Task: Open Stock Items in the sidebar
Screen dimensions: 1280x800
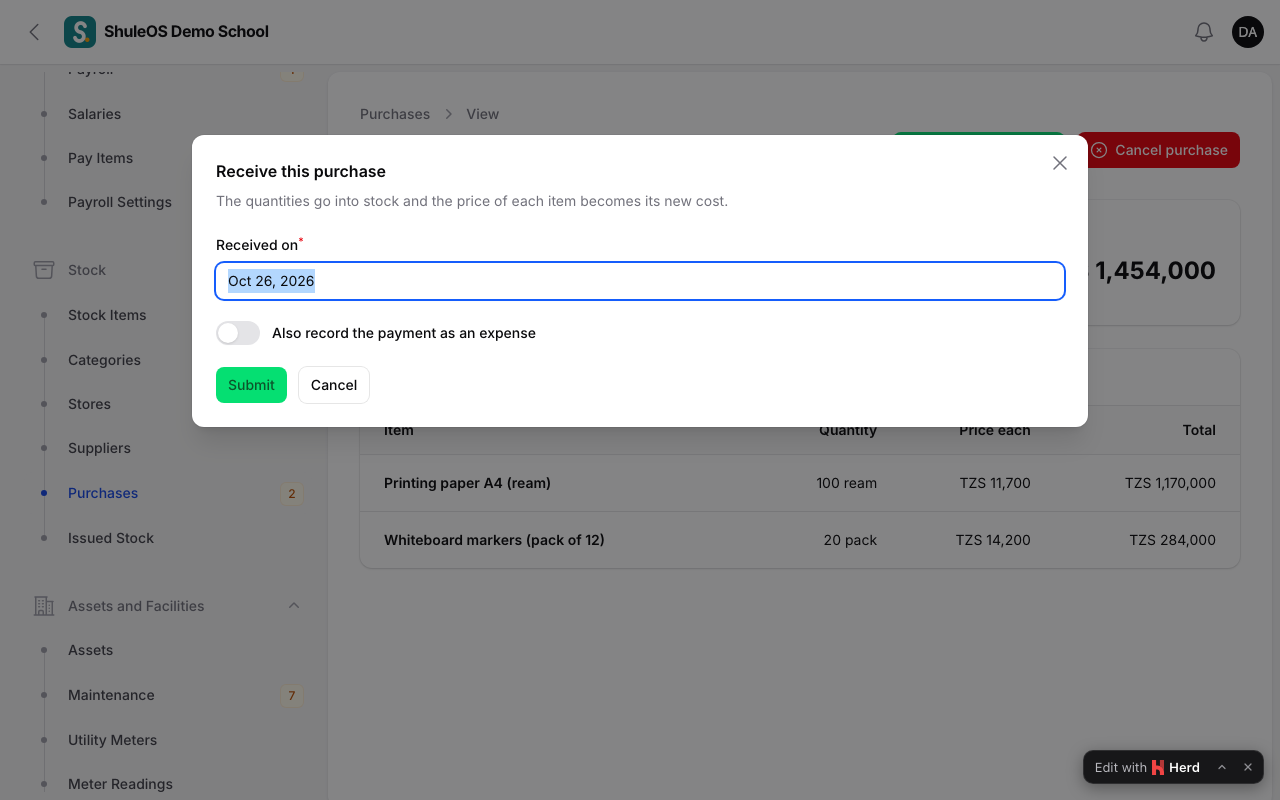Action: [107, 315]
